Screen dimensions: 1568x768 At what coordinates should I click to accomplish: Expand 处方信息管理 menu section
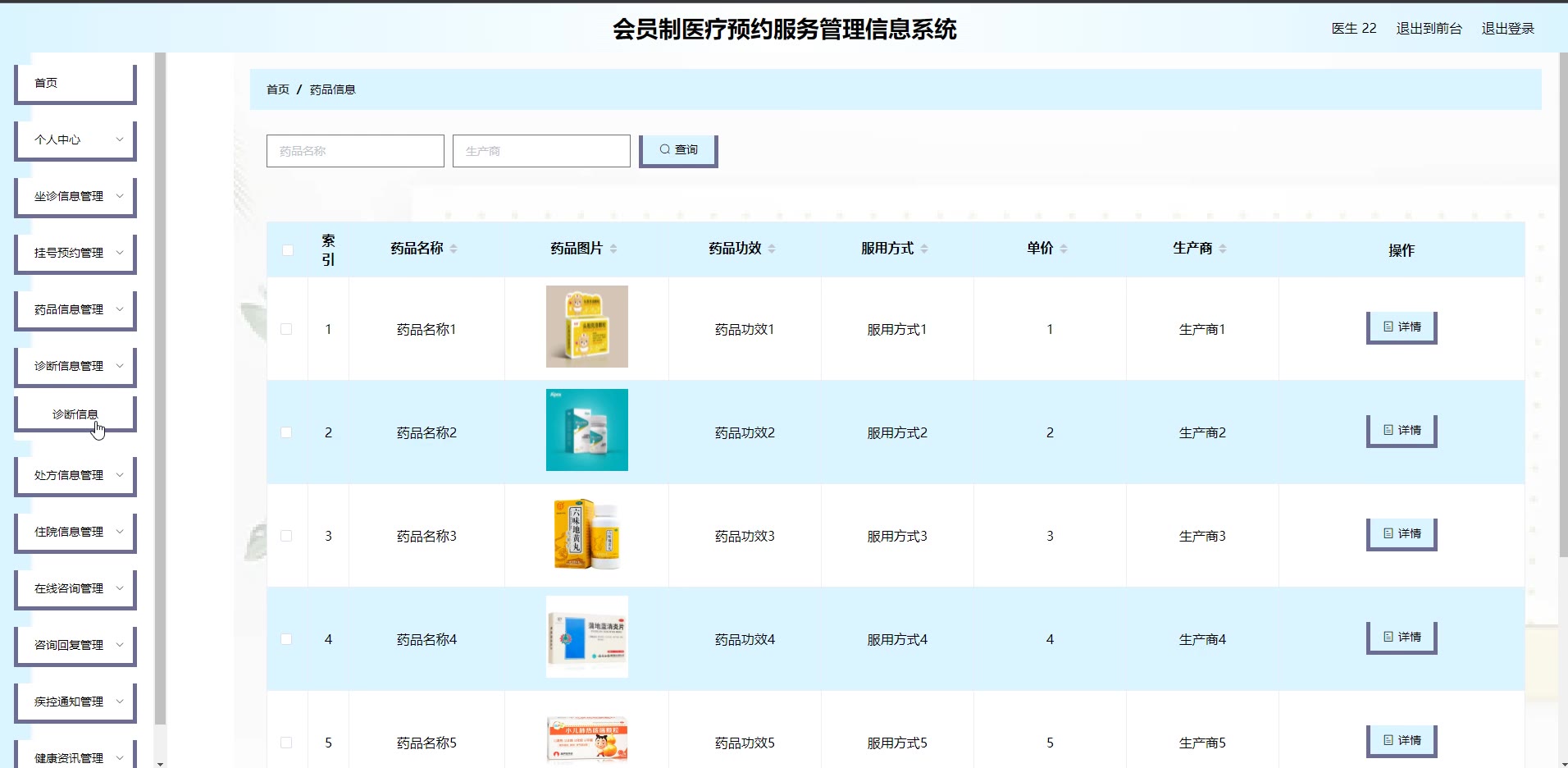point(75,475)
